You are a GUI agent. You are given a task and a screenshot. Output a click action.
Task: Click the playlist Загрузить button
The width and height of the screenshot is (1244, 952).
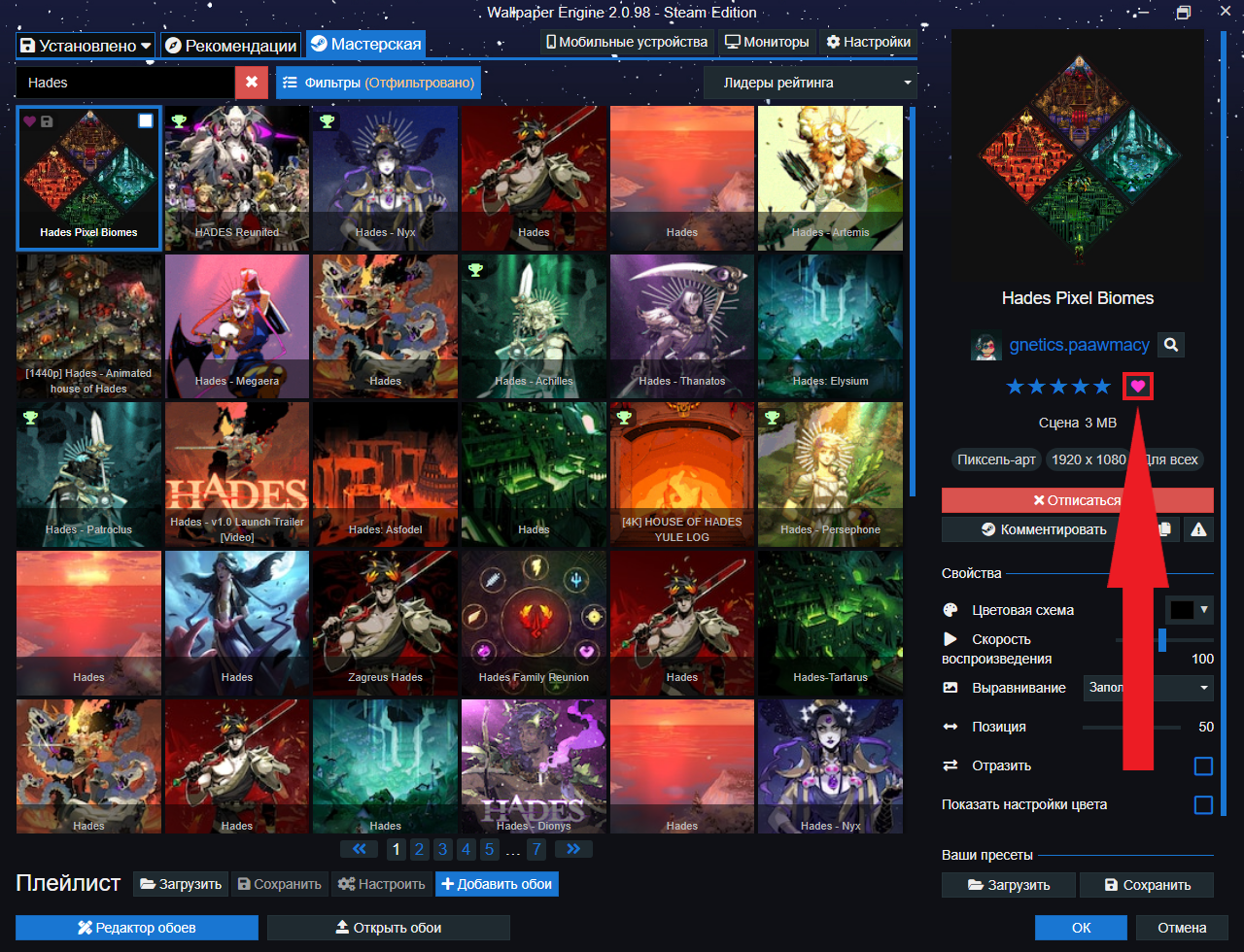(x=181, y=884)
